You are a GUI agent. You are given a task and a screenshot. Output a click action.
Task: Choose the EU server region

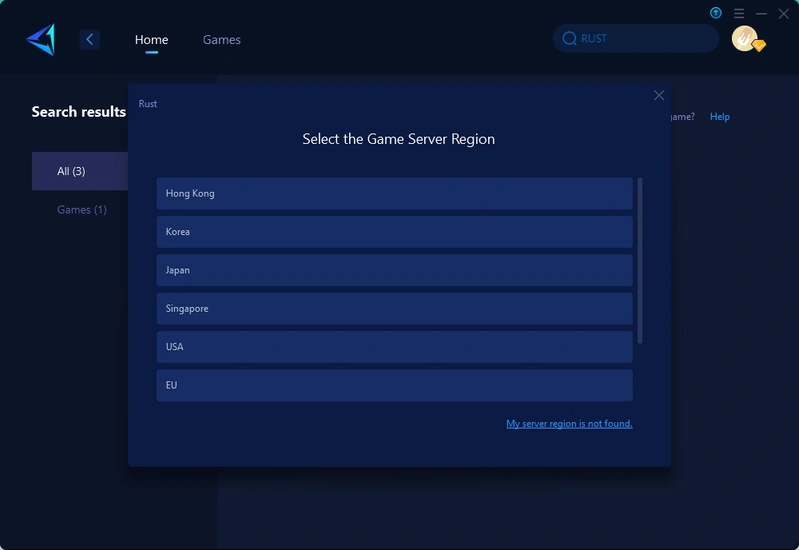[x=394, y=385]
